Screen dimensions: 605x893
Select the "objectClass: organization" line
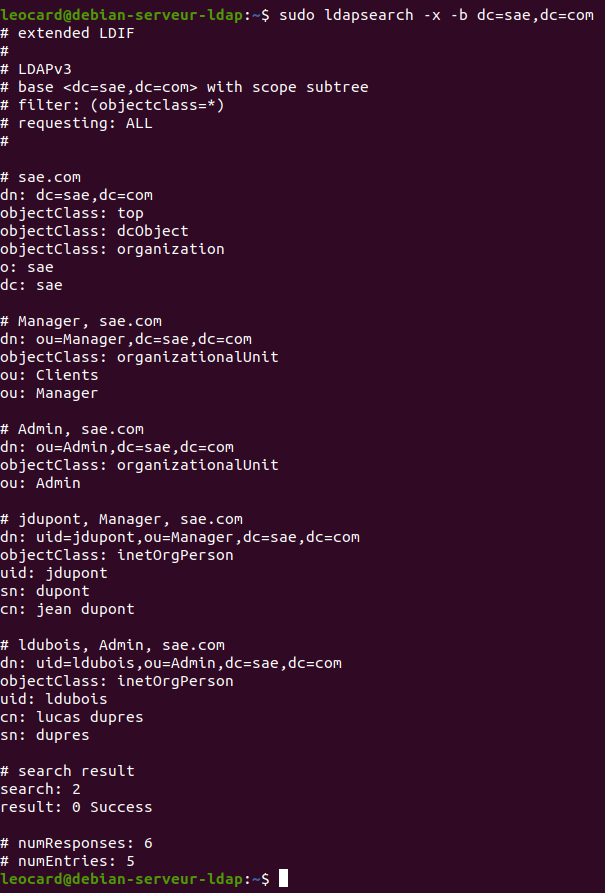112,249
